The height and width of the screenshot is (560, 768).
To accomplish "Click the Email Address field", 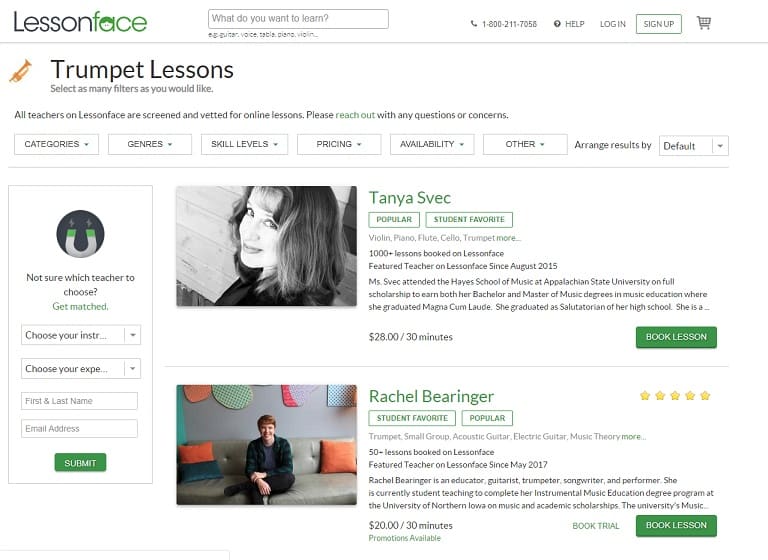I will (80, 428).
